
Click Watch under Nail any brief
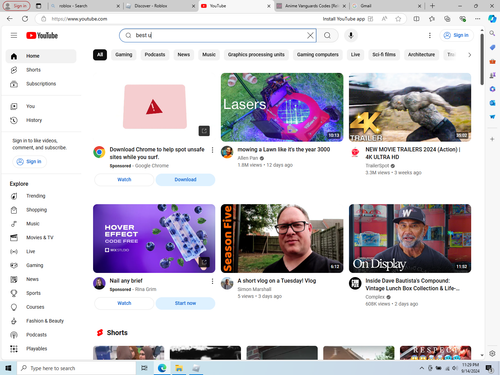click(124, 303)
